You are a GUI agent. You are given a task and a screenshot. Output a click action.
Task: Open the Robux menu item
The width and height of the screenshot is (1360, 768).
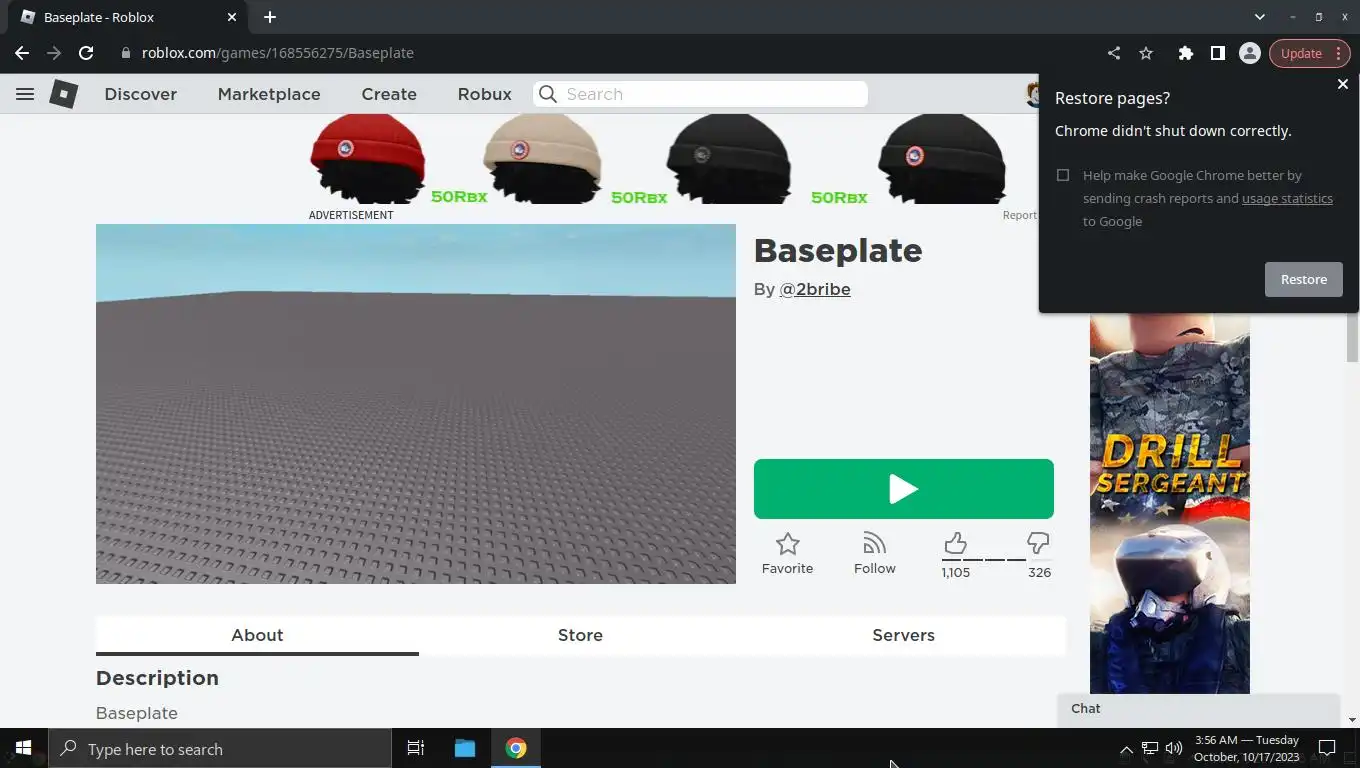(x=484, y=94)
